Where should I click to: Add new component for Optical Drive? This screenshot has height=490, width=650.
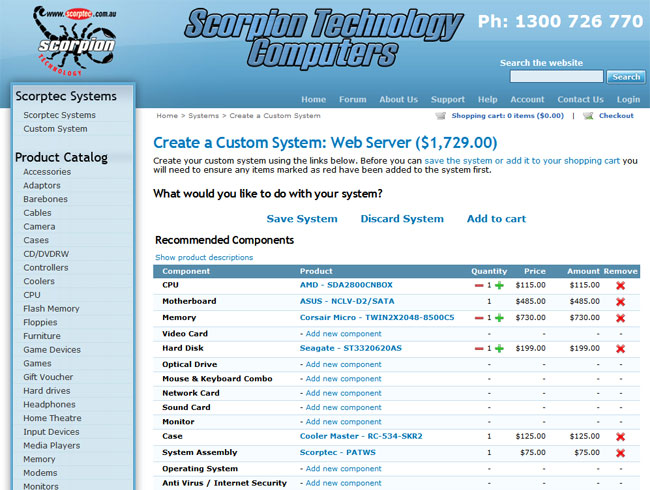343,364
